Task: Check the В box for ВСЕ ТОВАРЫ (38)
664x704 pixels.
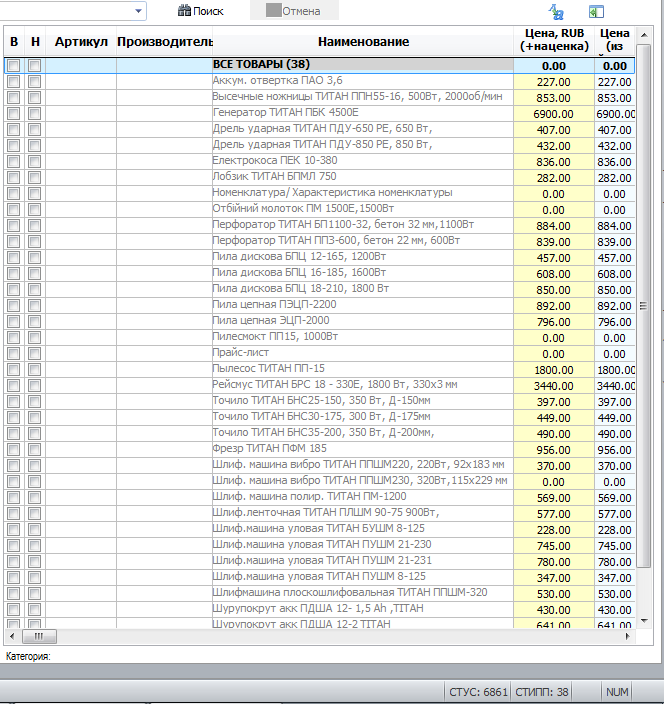Action: point(13,66)
